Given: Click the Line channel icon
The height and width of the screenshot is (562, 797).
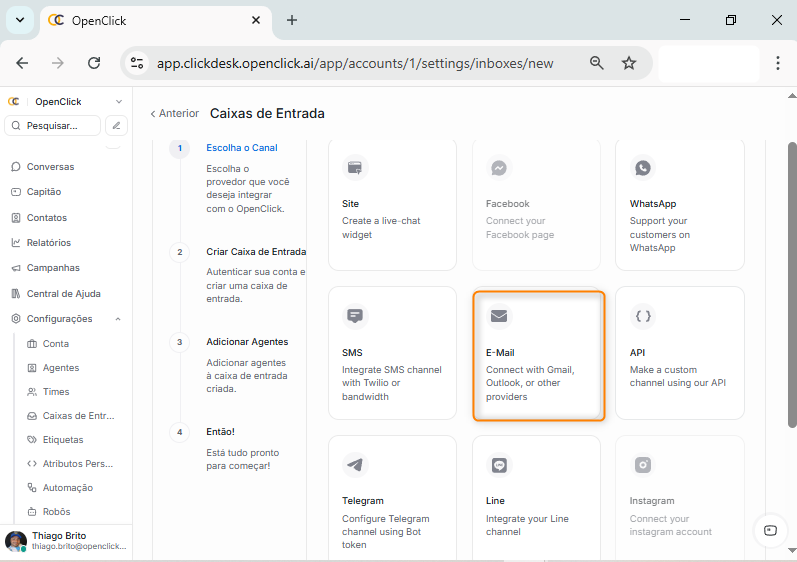Looking at the screenshot, I should (x=498, y=465).
